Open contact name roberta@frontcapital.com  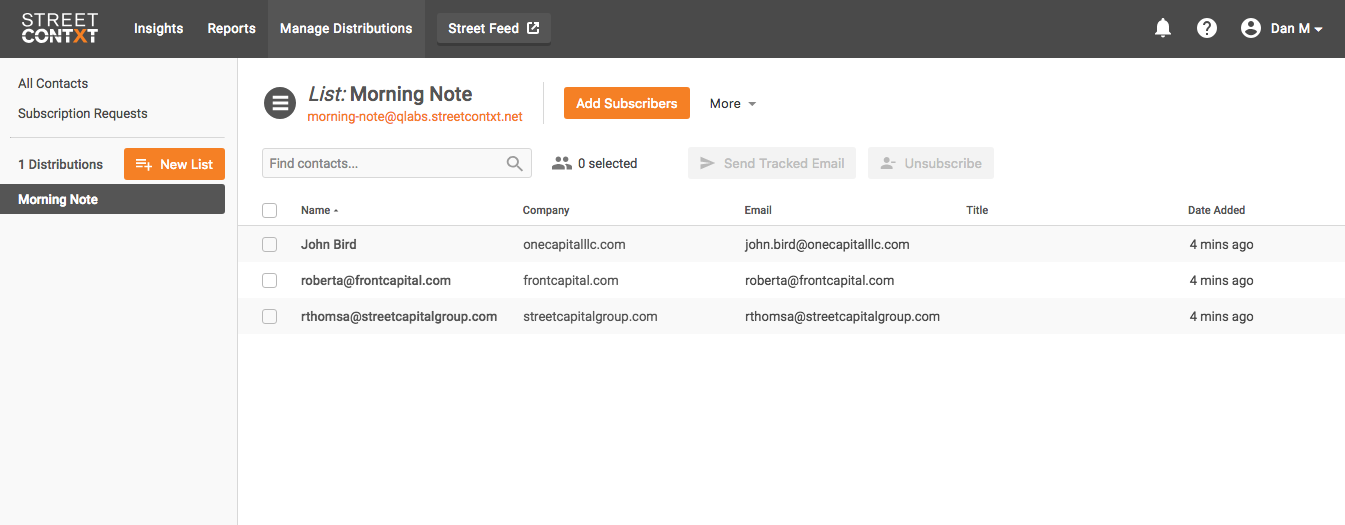pyautogui.click(x=376, y=280)
